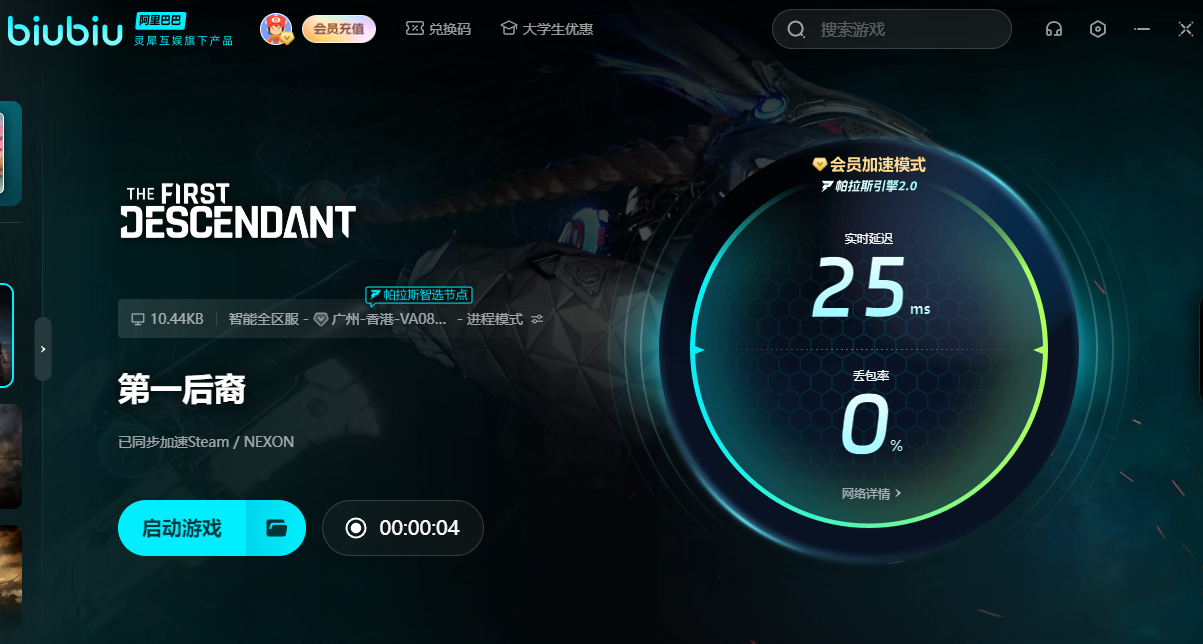Expand the left game sidebar arrow

(x=43, y=349)
